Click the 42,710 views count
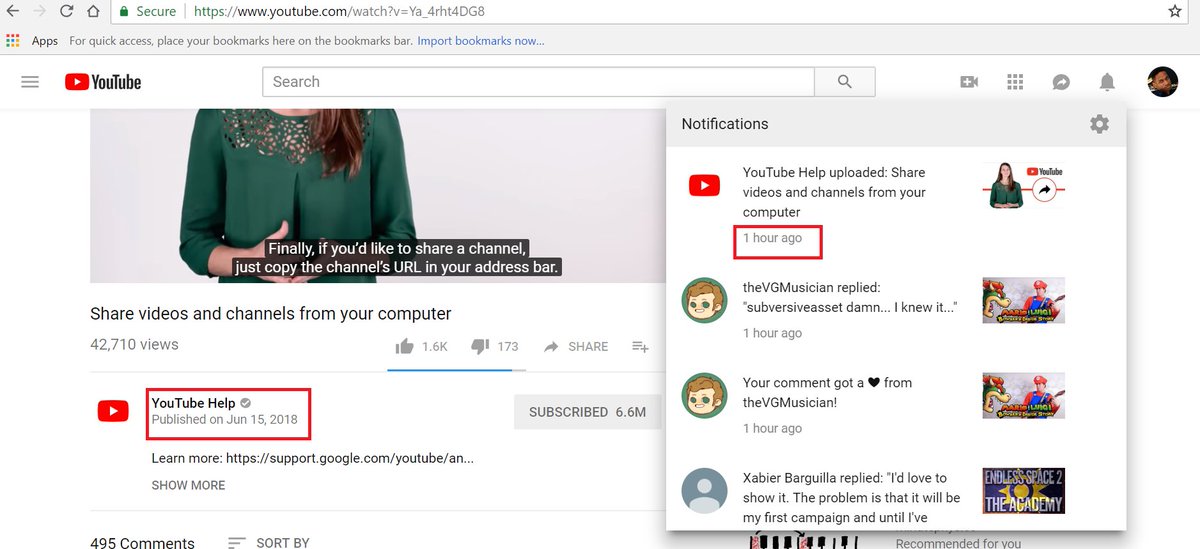 tap(134, 344)
